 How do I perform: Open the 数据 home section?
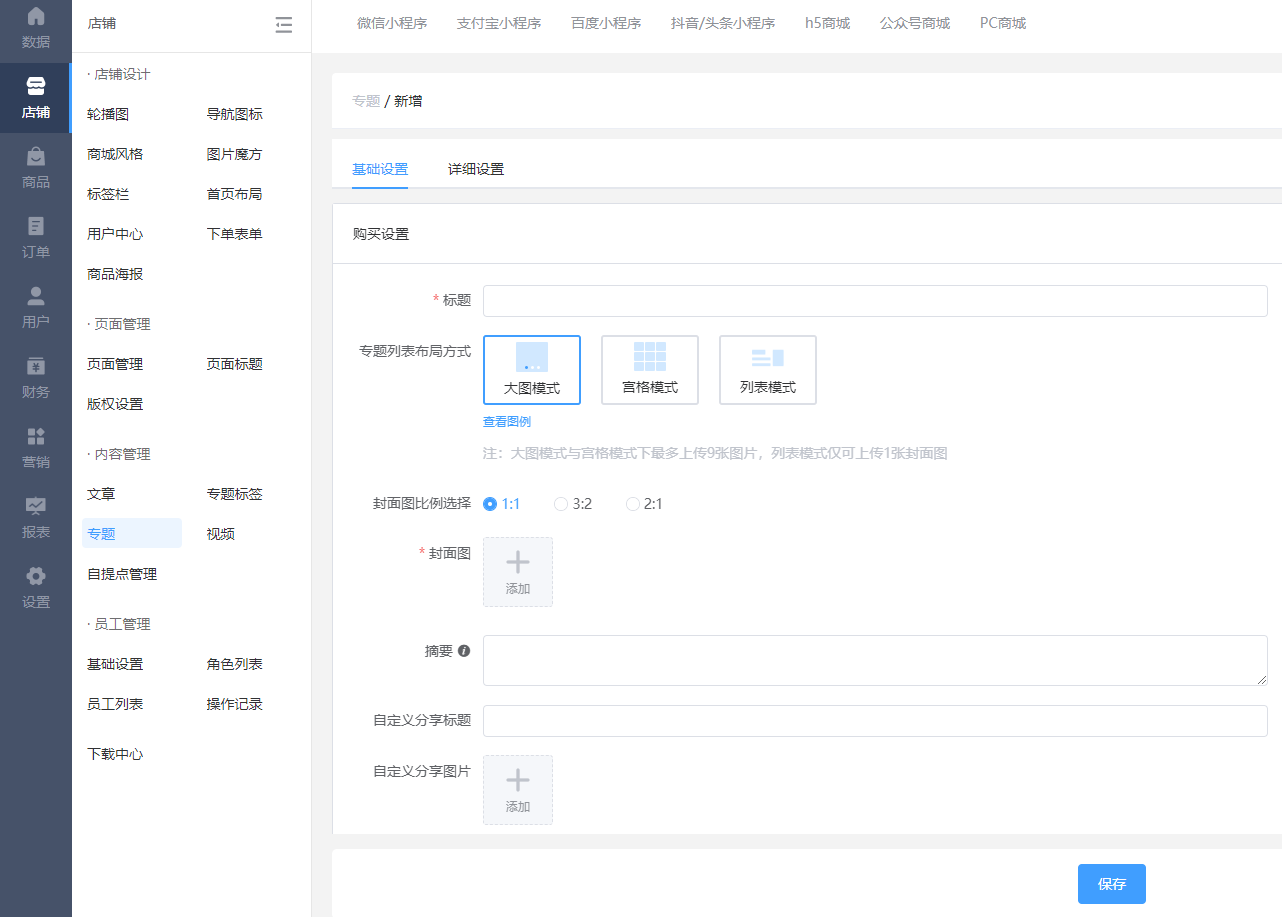point(36,28)
